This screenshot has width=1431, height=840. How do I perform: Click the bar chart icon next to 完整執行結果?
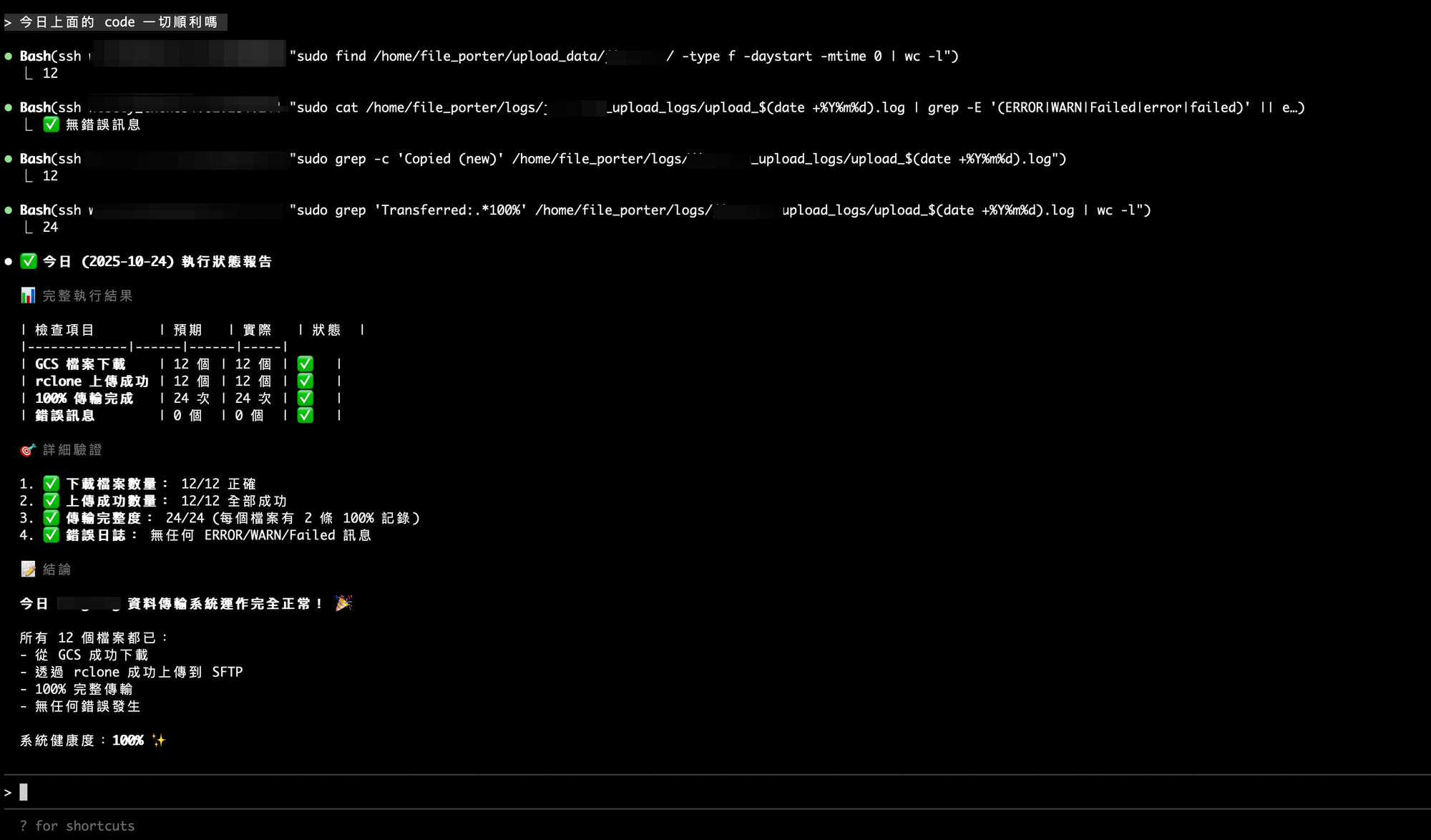coord(28,296)
